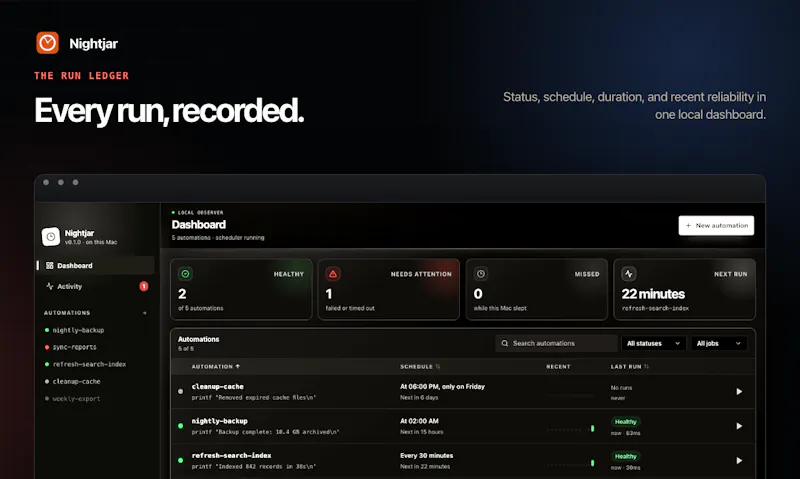Viewport: 800px width, 479px height.
Task: Click the Search automations field
Action: tap(556, 343)
